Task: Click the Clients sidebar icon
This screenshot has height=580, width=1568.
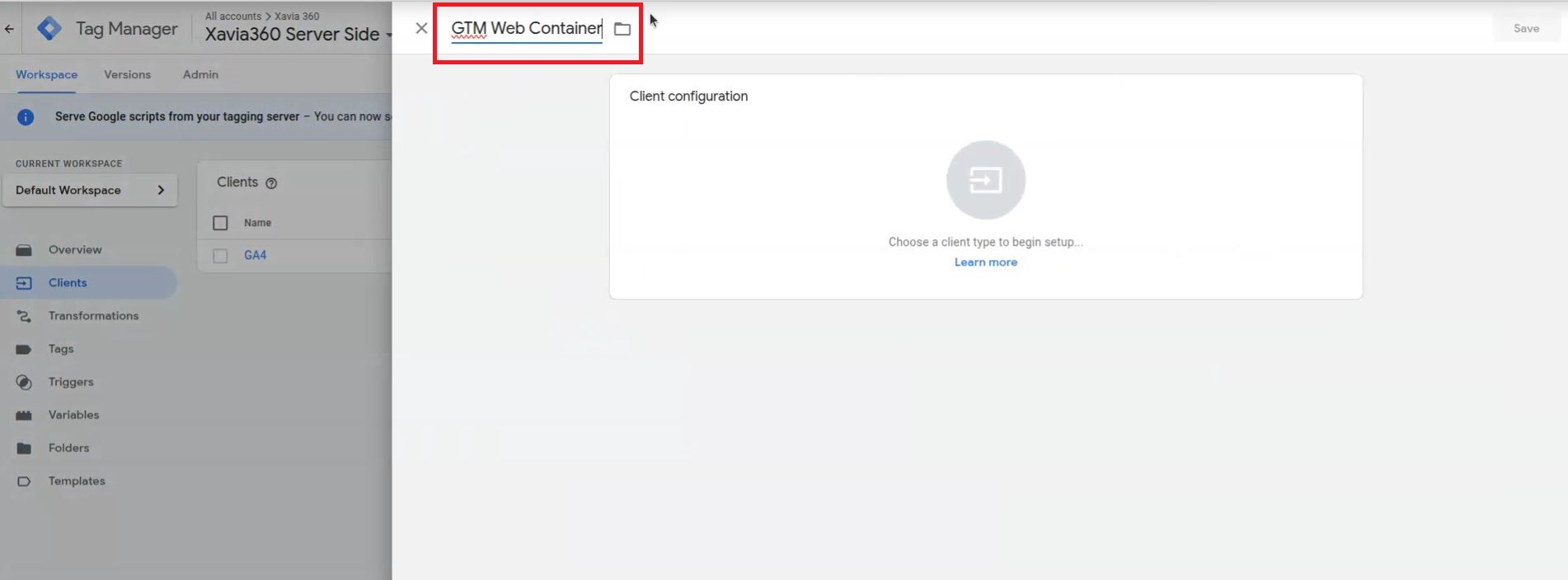Action: tap(24, 283)
